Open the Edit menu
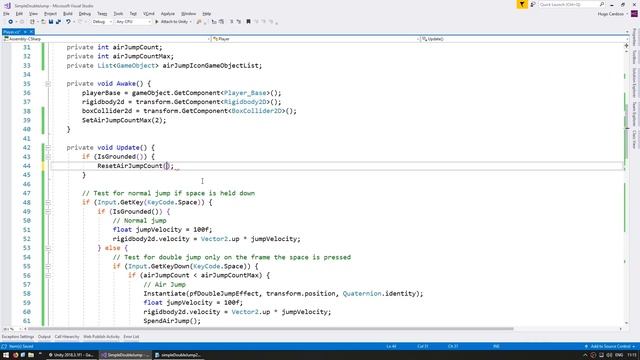The height and width of the screenshot is (360, 640). pos(19,14)
